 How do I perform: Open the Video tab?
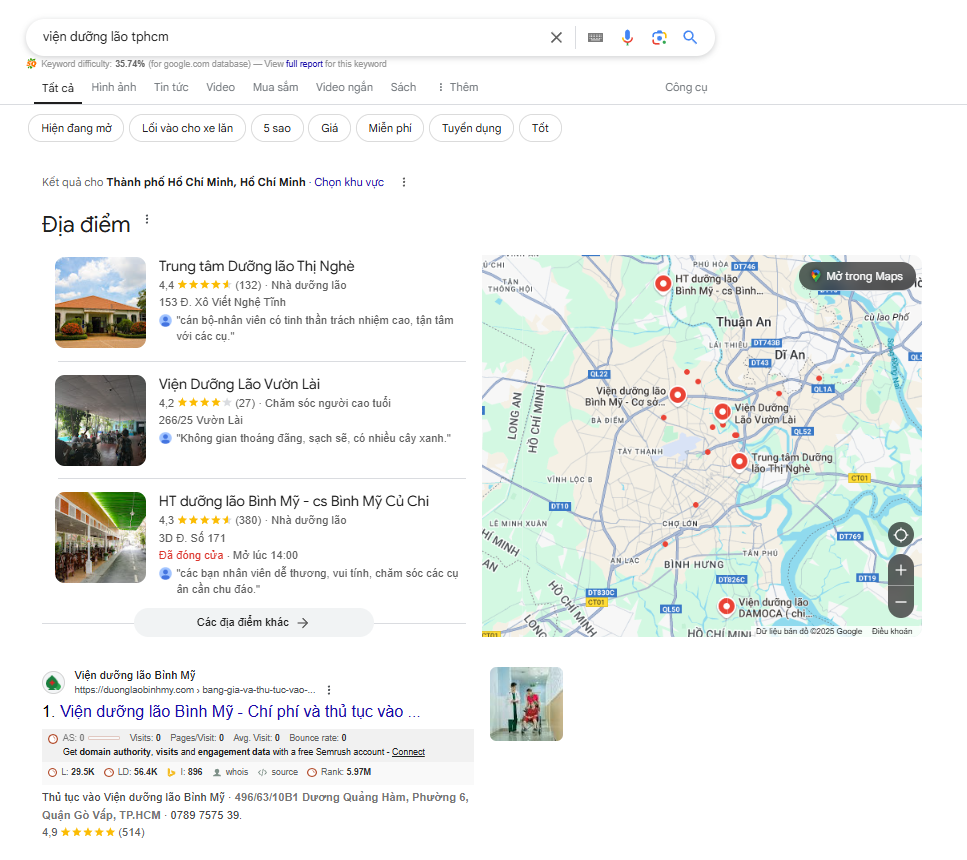[x=221, y=87]
